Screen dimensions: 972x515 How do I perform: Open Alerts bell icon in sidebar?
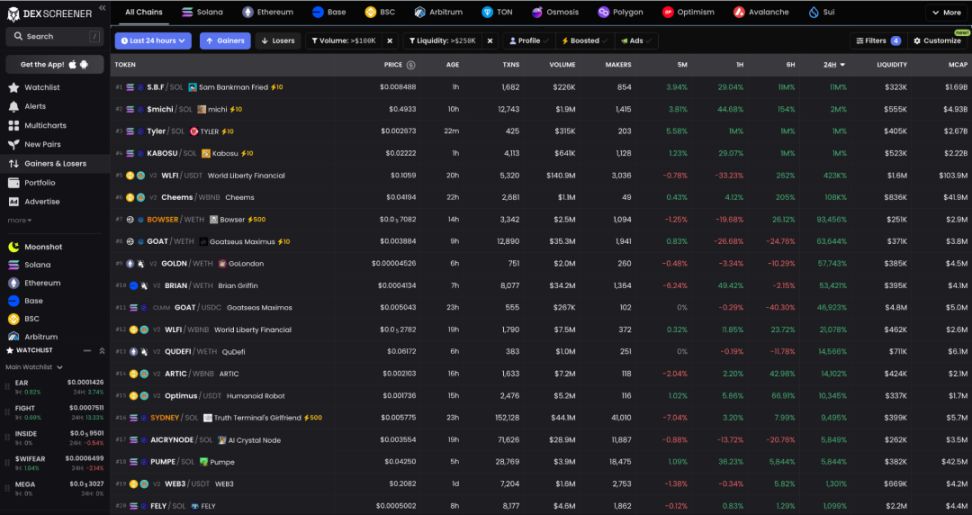pos(14,106)
